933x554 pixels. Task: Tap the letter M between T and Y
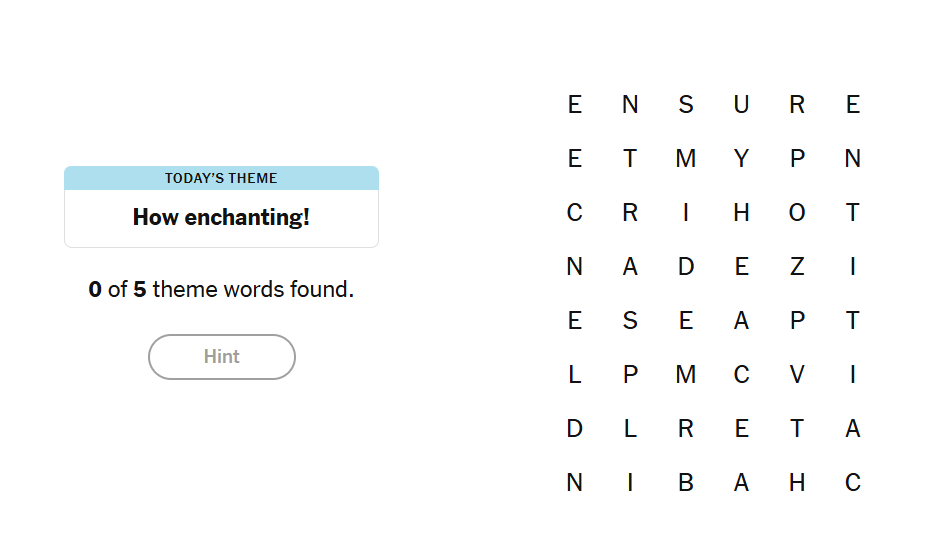tap(686, 159)
